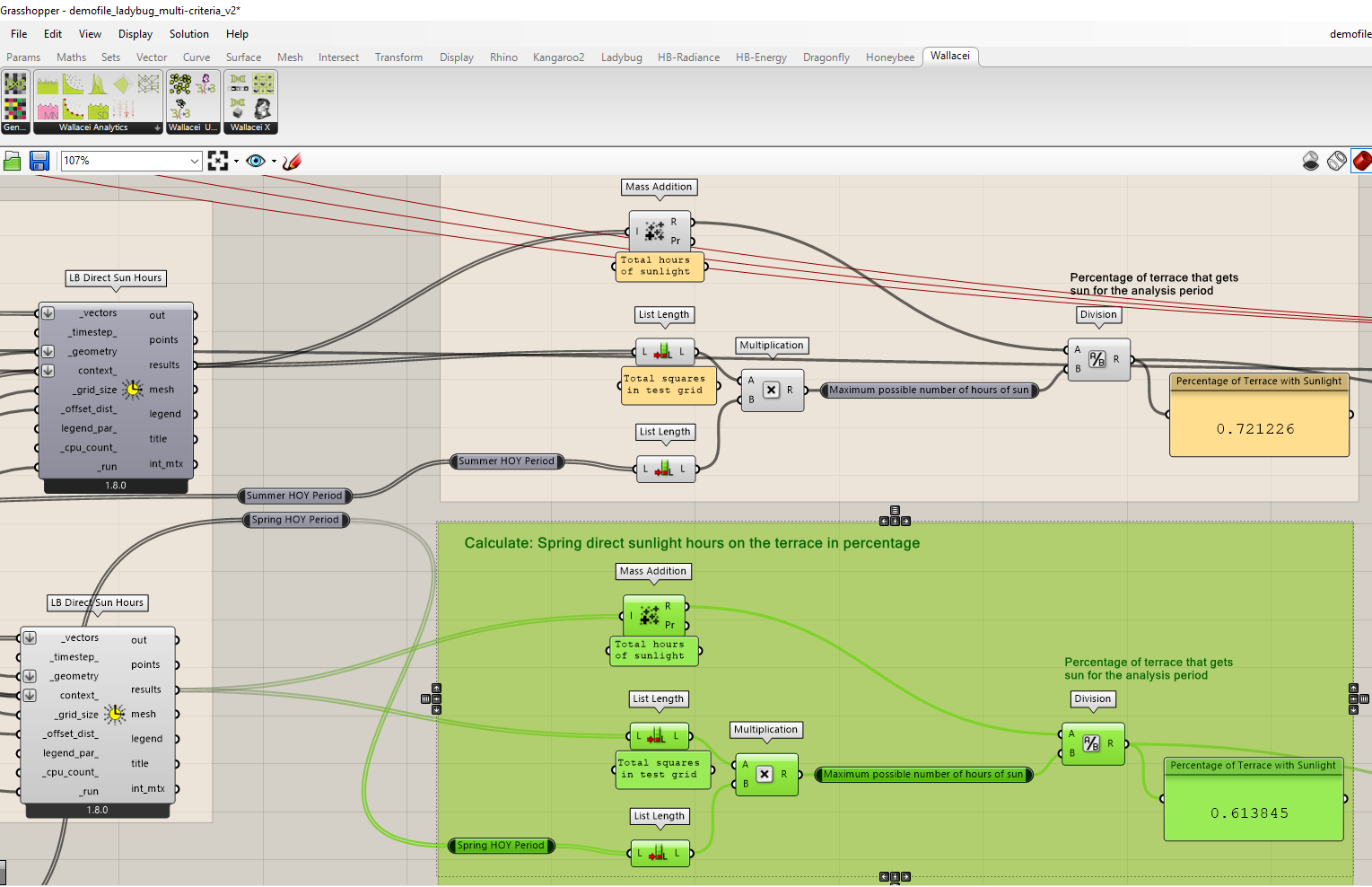Save the definition using the floppy disk icon
The width and height of the screenshot is (1372, 887).
pos(39,160)
